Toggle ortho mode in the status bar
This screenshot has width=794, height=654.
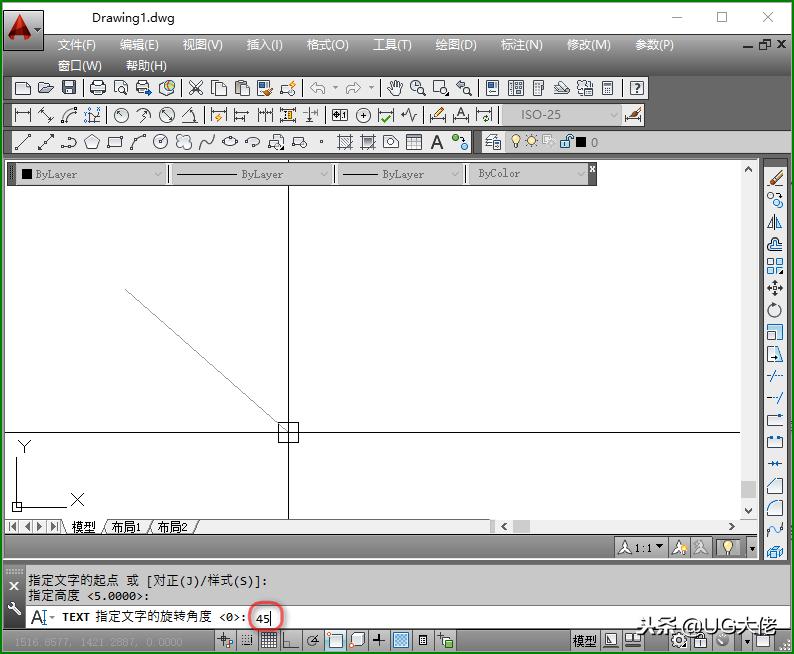click(x=290, y=640)
